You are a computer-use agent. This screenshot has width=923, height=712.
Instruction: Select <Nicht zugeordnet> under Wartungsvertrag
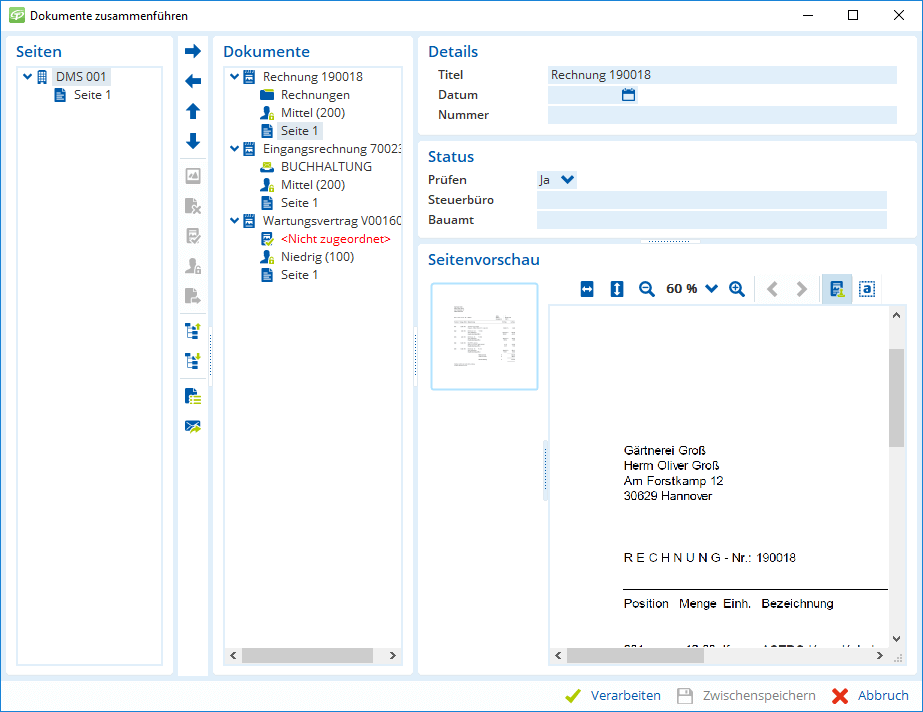pos(335,239)
